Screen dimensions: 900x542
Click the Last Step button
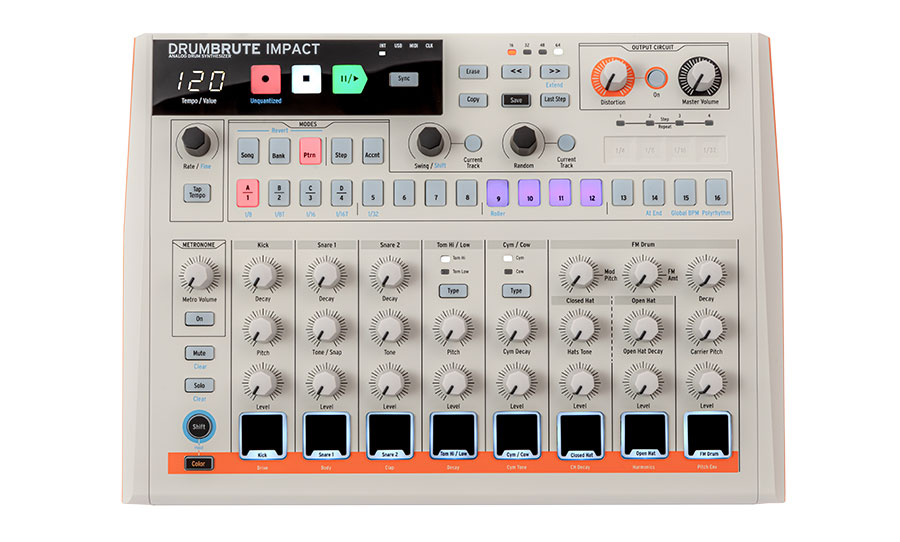(x=554, y=100)
